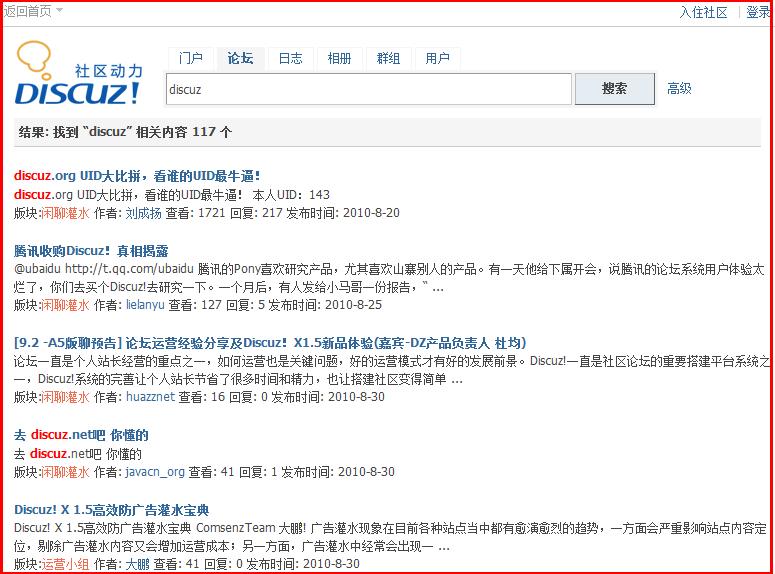Image resolution: width=775 pixels, height=574 pixels.
Task: Open result titled 腾讯收购Discuz! 真相揭露
Action: tap(91, 251)
